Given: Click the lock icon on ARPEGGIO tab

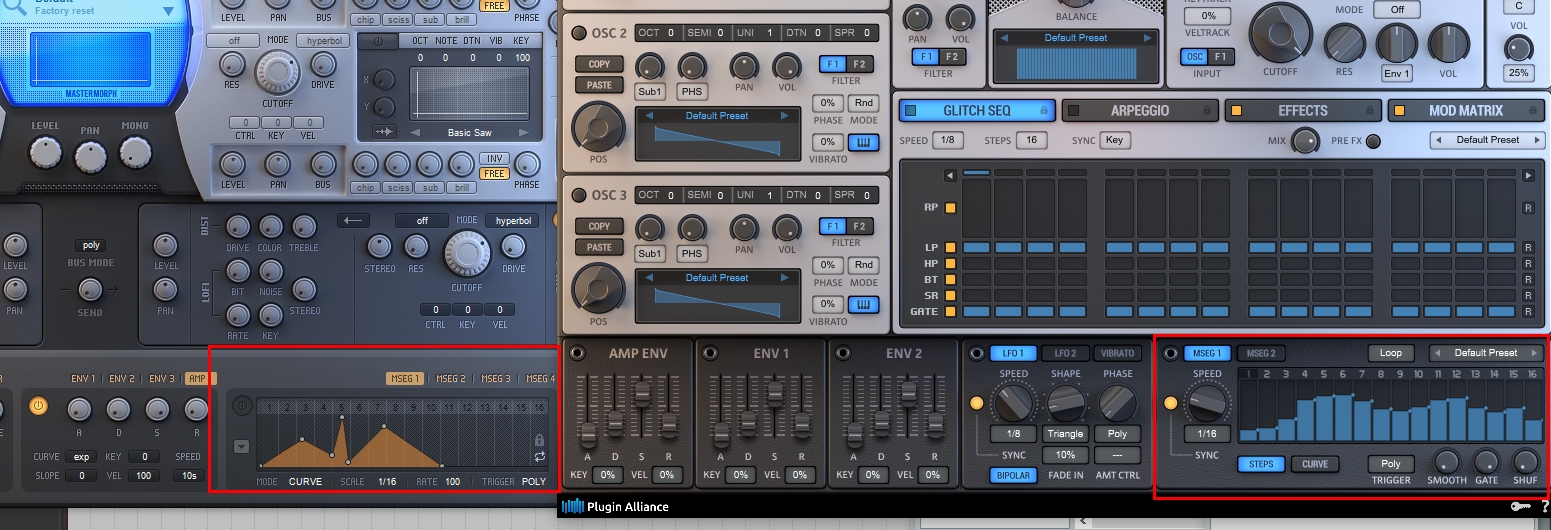Looking at the screenshot, I should point(1207,111).
